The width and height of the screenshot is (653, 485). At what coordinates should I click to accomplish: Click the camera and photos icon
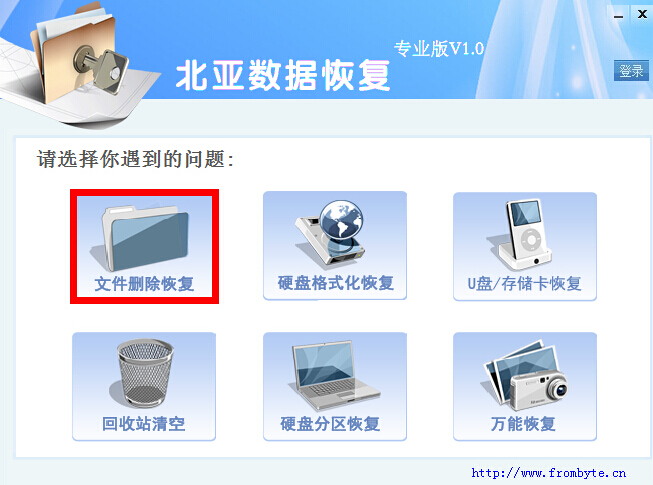coord(526,375)
